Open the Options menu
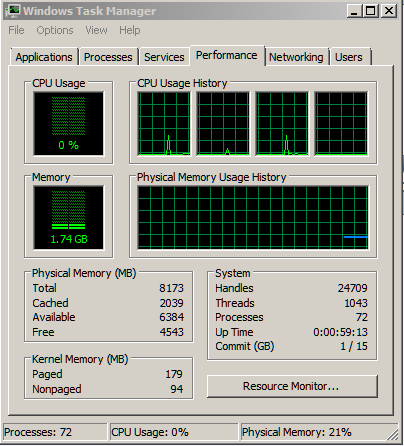The image size is (404, 446). (55, 30)
